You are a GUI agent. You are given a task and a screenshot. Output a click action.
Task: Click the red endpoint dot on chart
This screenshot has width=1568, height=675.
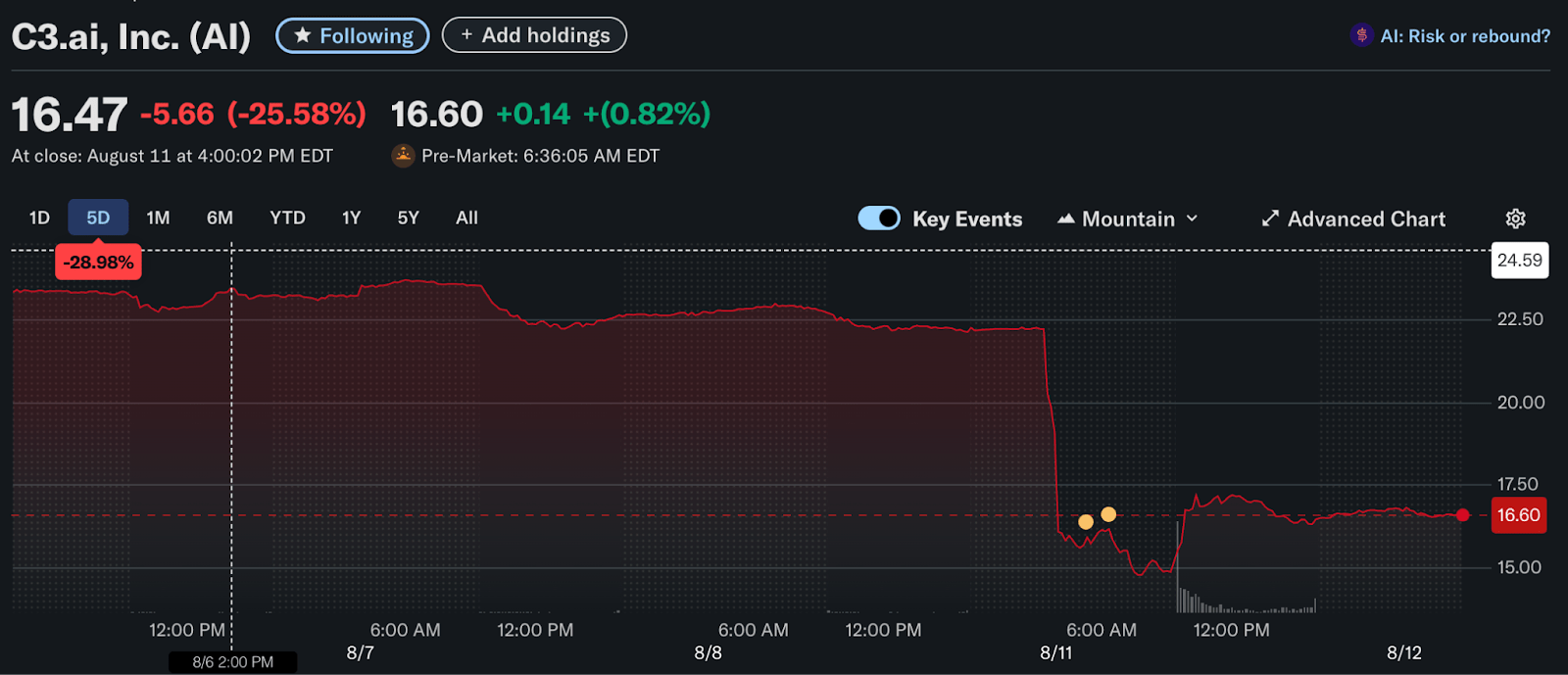point(1463,515)
